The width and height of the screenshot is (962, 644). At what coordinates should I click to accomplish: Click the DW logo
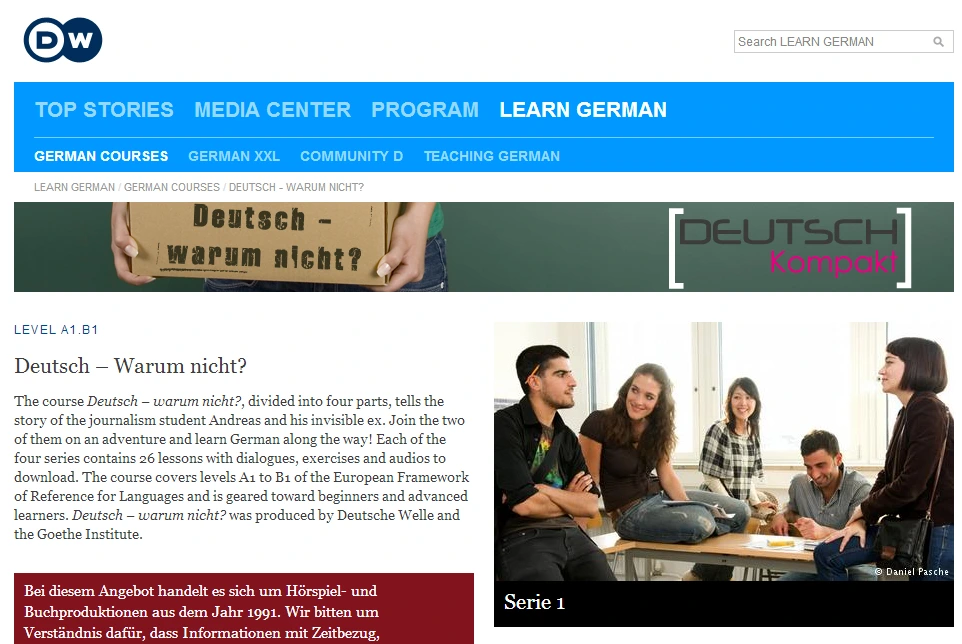(x=63, y=40)
